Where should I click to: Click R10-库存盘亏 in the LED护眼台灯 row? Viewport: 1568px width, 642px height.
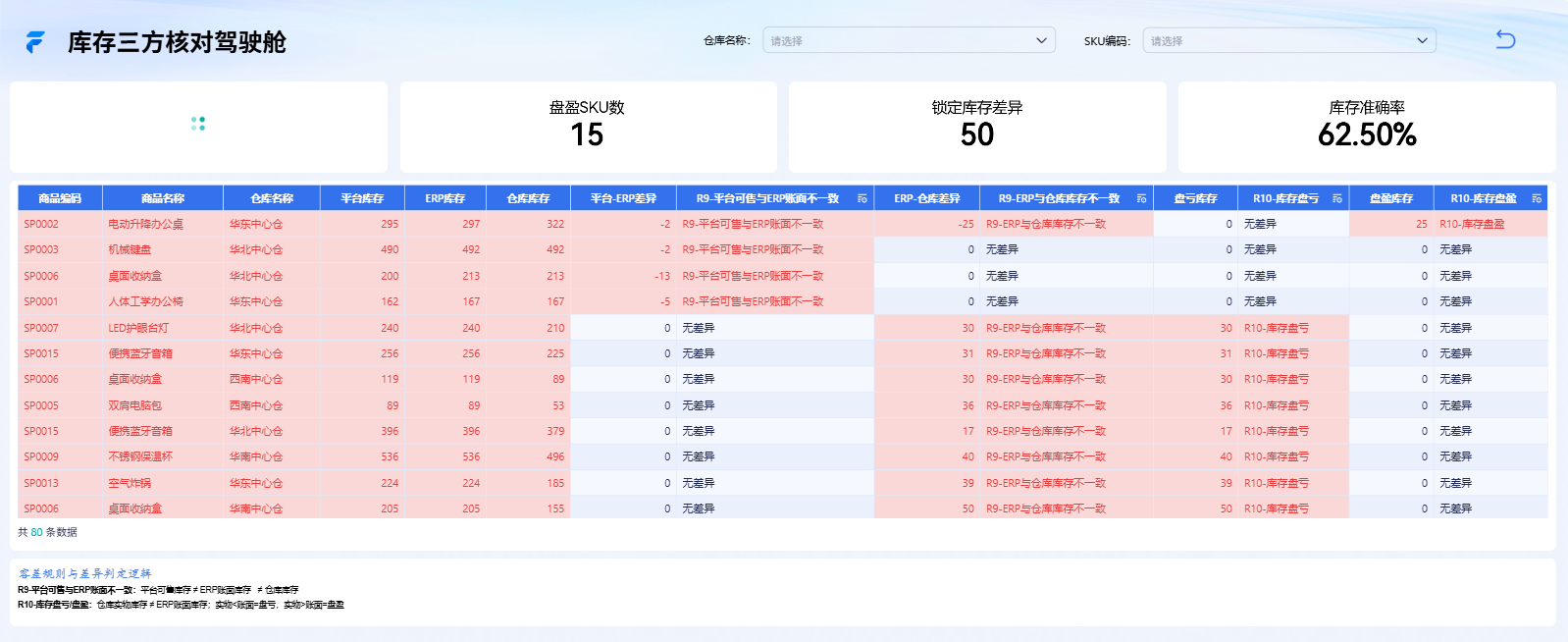[1277, 328]
